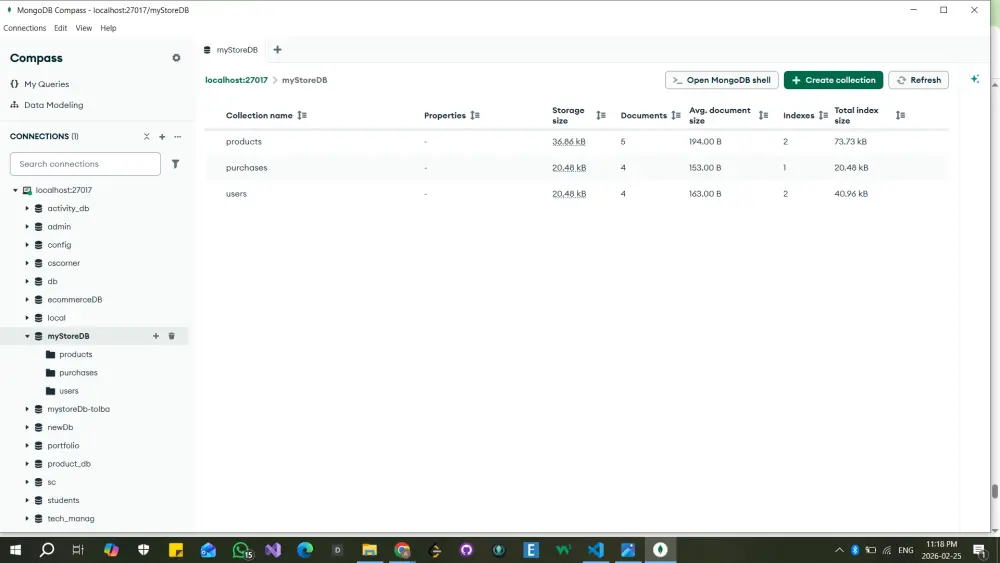Viewport: 1000px width, 563px height.
Task: Expand portfolio database node
Action: 27,446
